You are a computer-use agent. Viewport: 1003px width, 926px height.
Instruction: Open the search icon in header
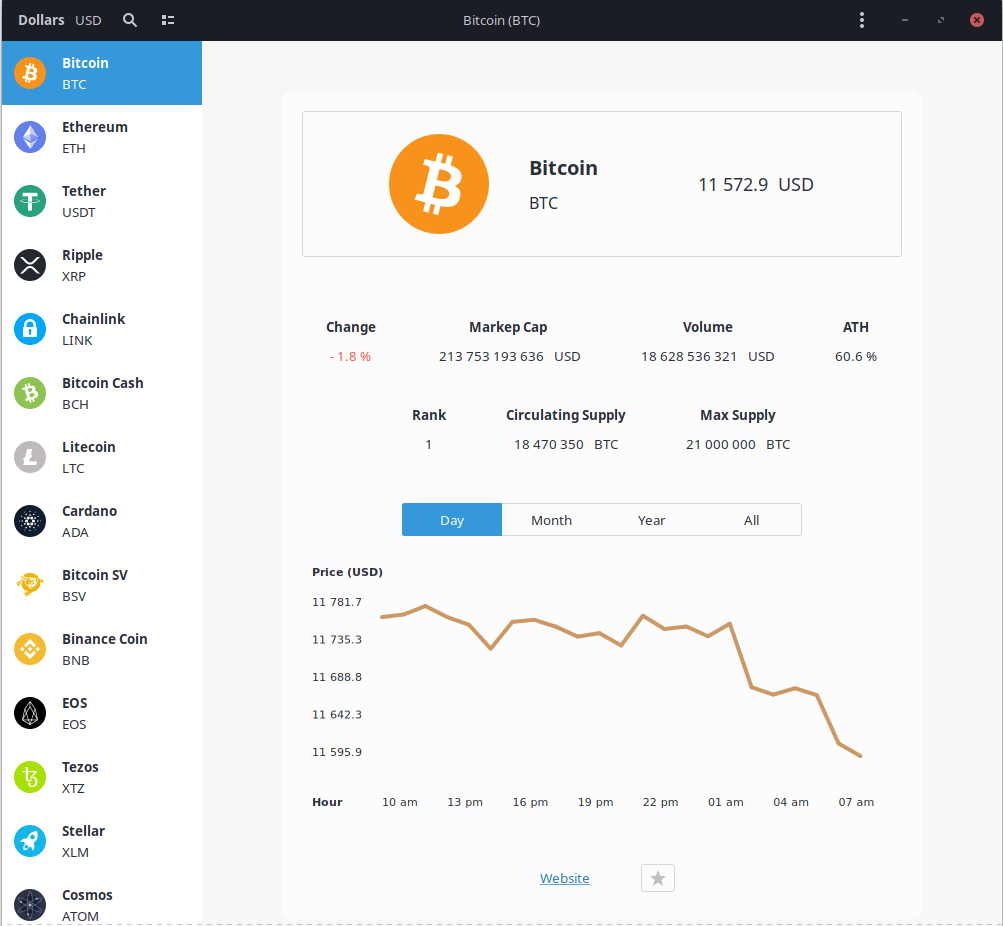coord(130,20)
